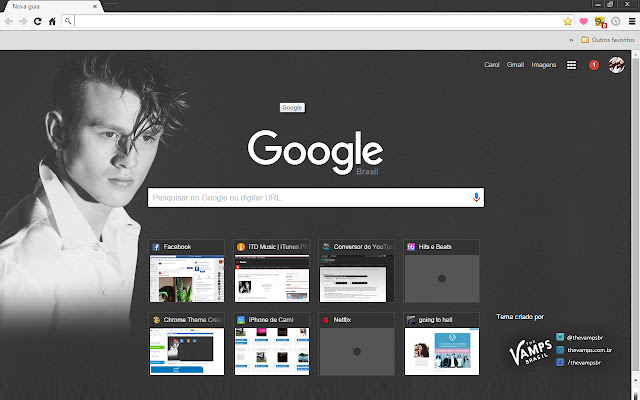
Task: Click the Netflix favicon on tile
Action: [x=326, y=320]
